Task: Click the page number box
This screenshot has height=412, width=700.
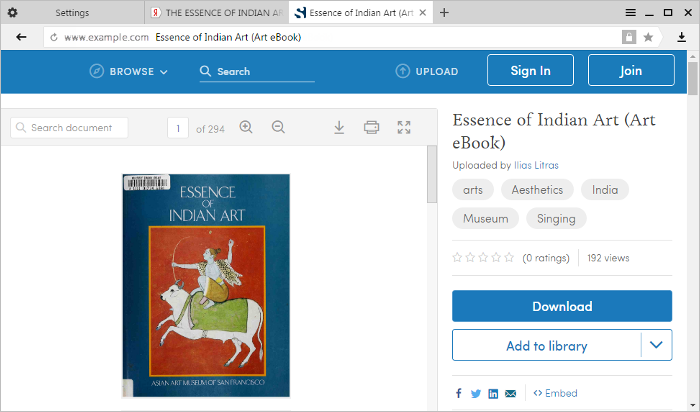Action: [178, 128]
